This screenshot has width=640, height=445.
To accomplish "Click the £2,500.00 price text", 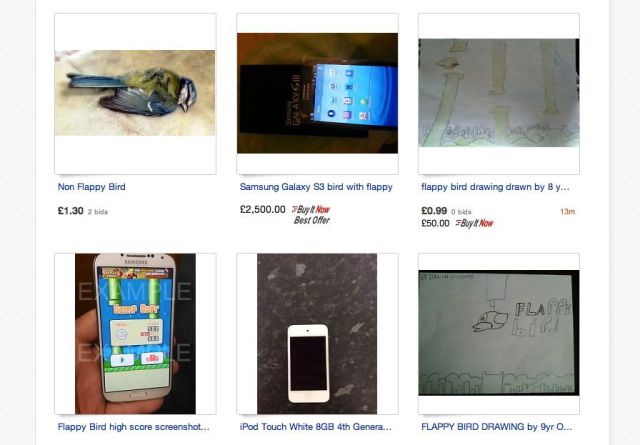I will [262, 210].
